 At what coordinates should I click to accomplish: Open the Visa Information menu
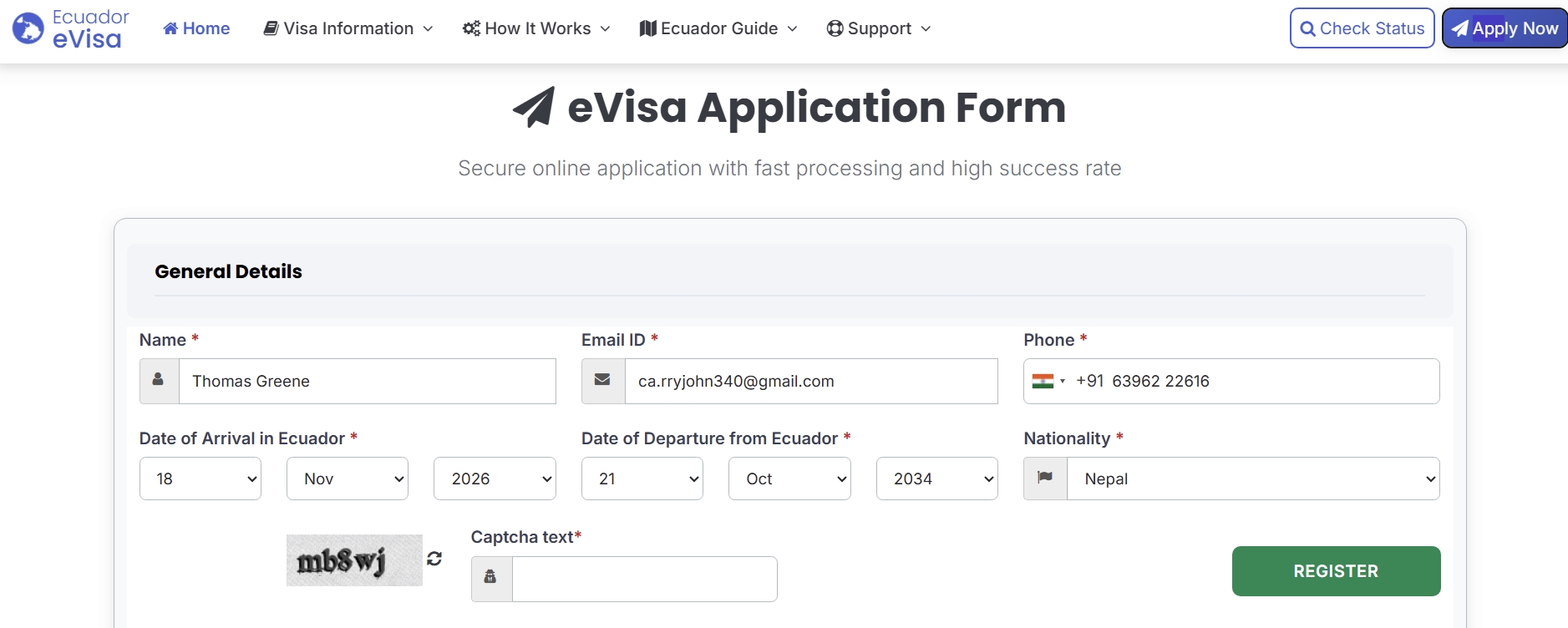tap(348, 28)
